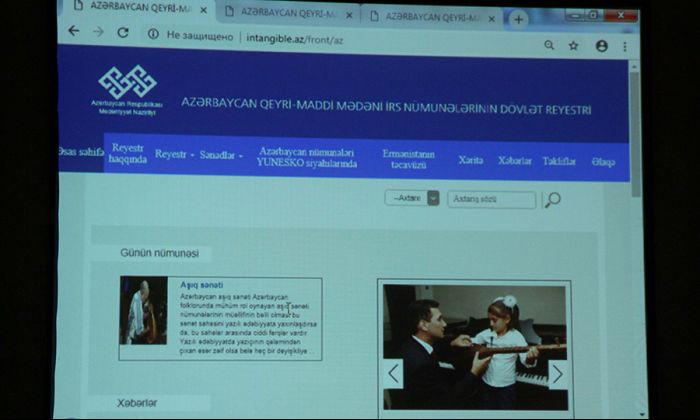Open the Əsas səhifə menu item
The width and height of the screenshot is (700, 420).
coord(81,152)
